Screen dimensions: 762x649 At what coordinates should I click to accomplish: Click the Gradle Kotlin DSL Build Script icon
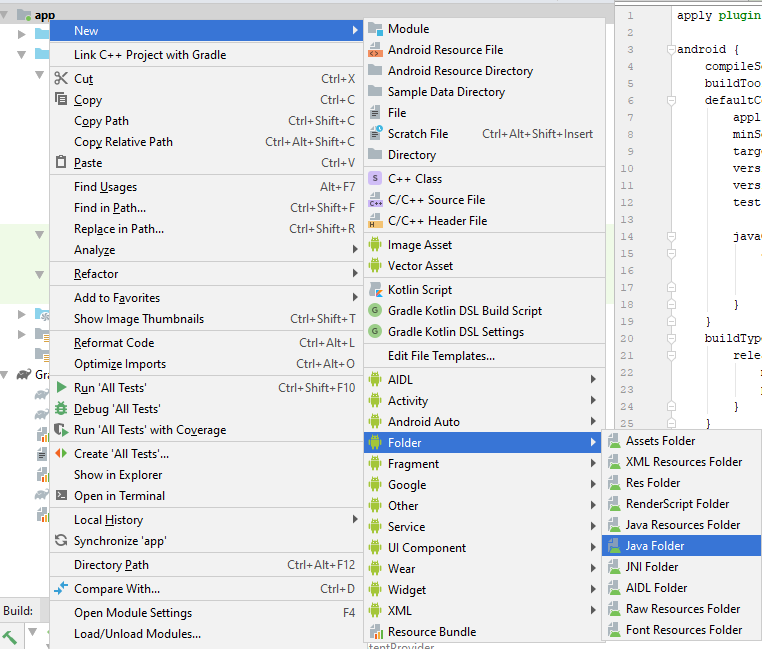click(x=376, y=311)
